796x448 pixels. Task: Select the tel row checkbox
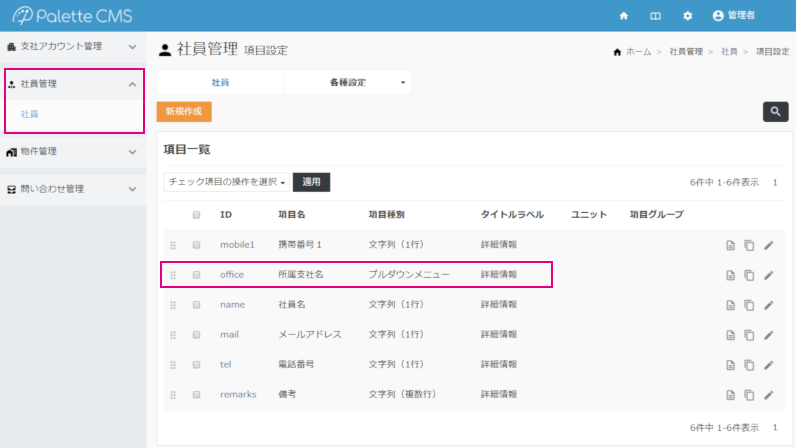pyautogui.click(x=196, y=365)
